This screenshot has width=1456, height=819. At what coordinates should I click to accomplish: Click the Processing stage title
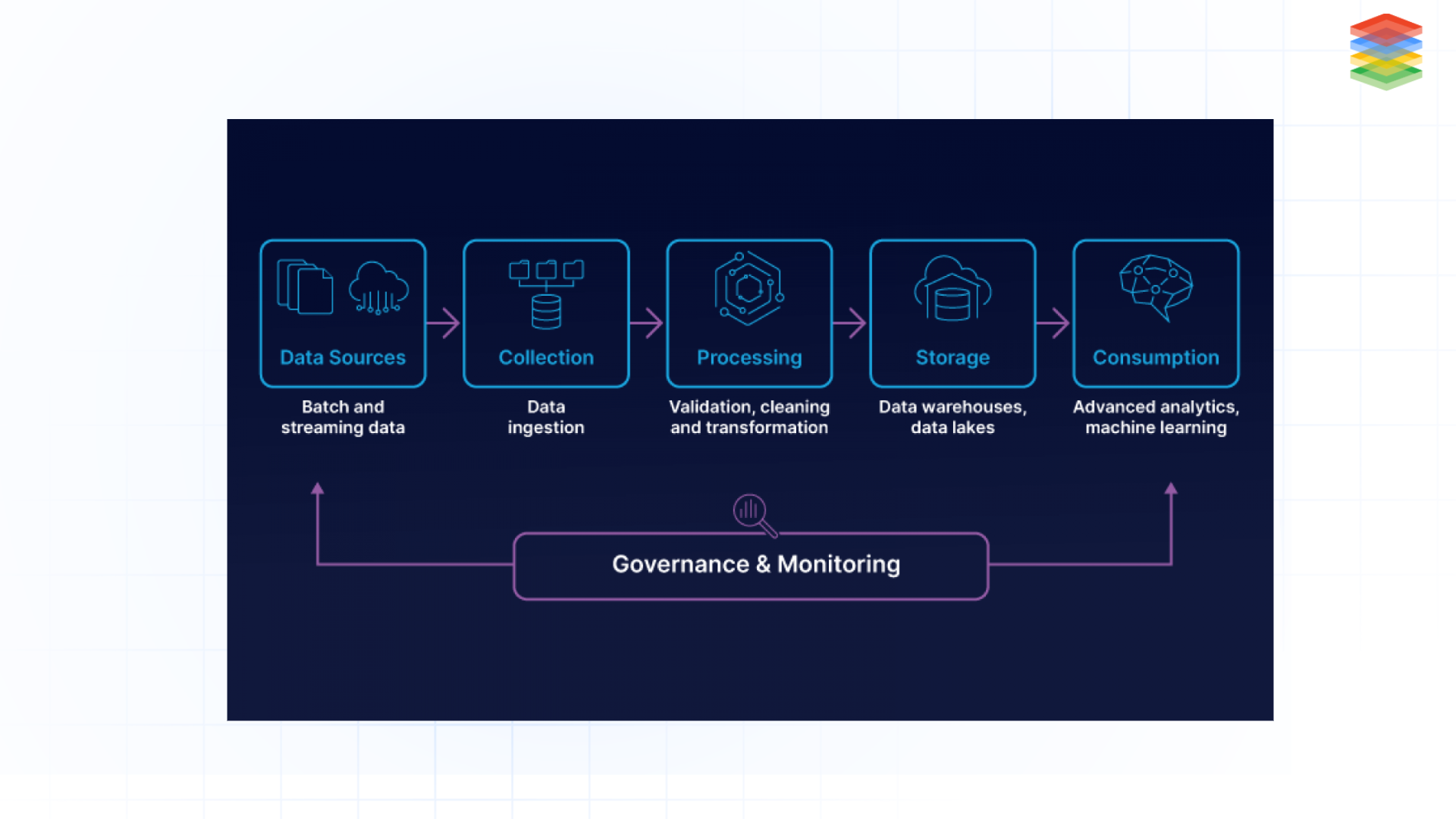(x=749, y=357)
